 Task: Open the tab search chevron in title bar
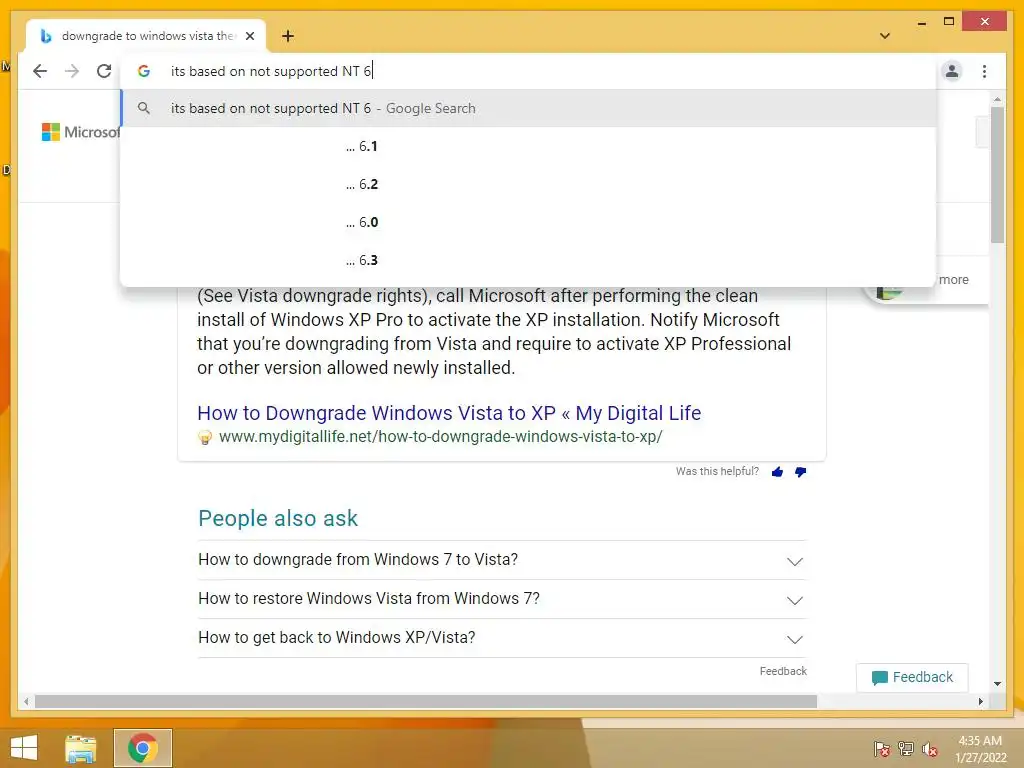point(884,36)
